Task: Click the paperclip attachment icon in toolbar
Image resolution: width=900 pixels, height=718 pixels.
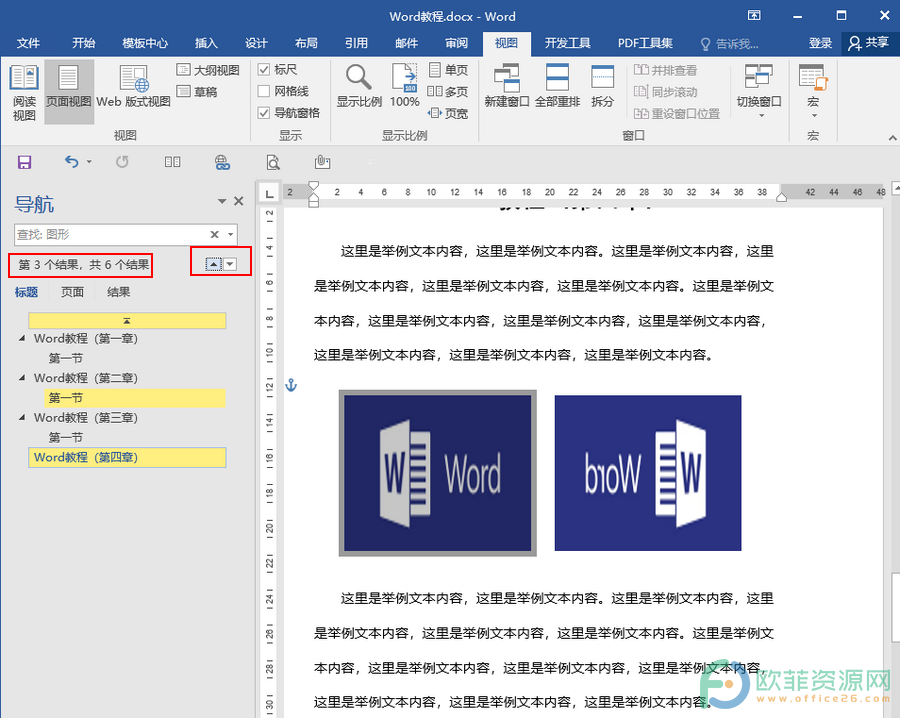Action: (x=322, y=162)
